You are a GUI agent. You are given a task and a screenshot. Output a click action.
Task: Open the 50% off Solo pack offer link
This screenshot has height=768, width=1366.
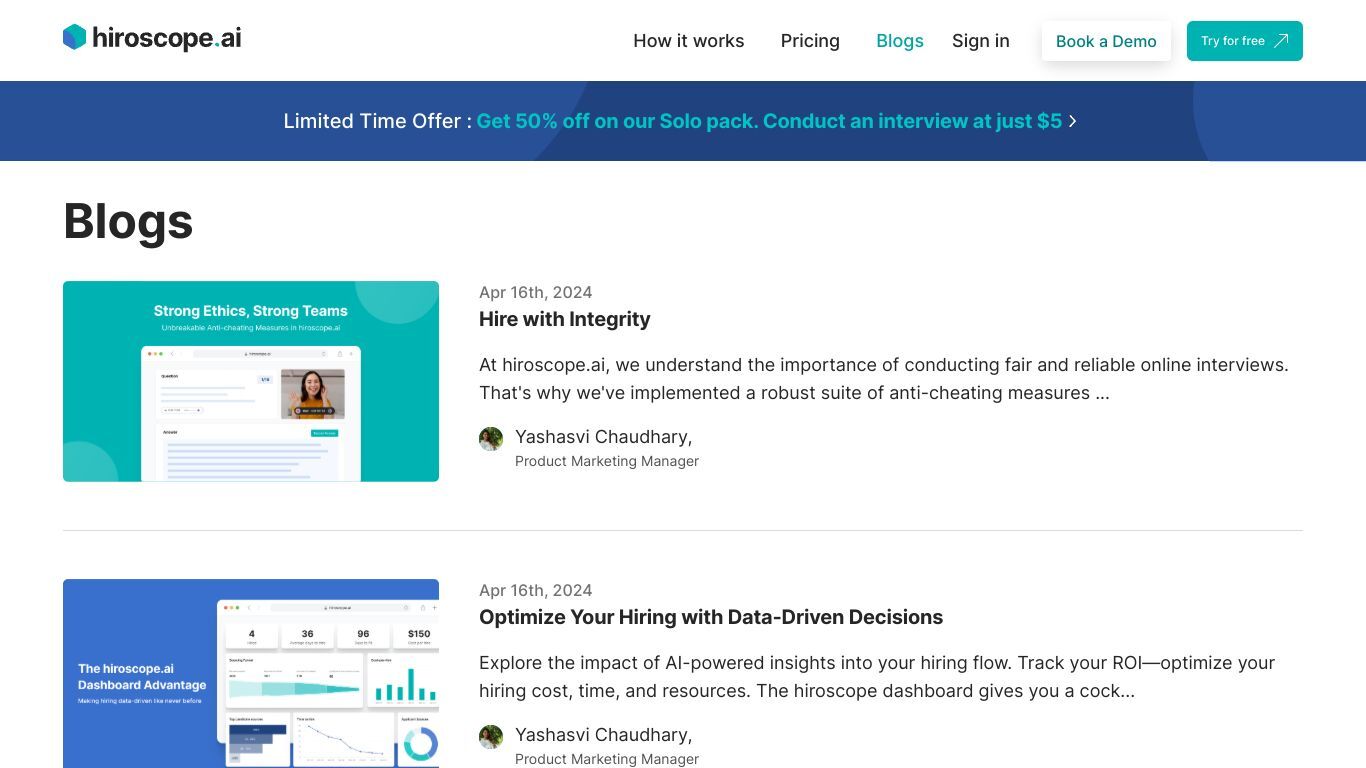[x=769, y=121]
